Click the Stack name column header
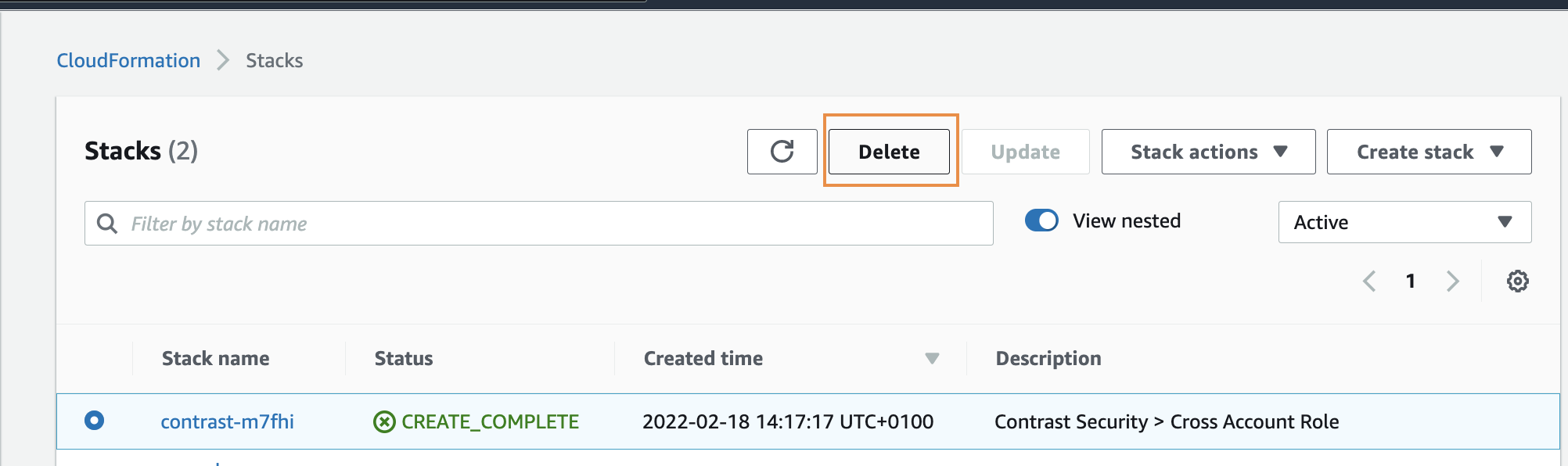 (215, 359)
